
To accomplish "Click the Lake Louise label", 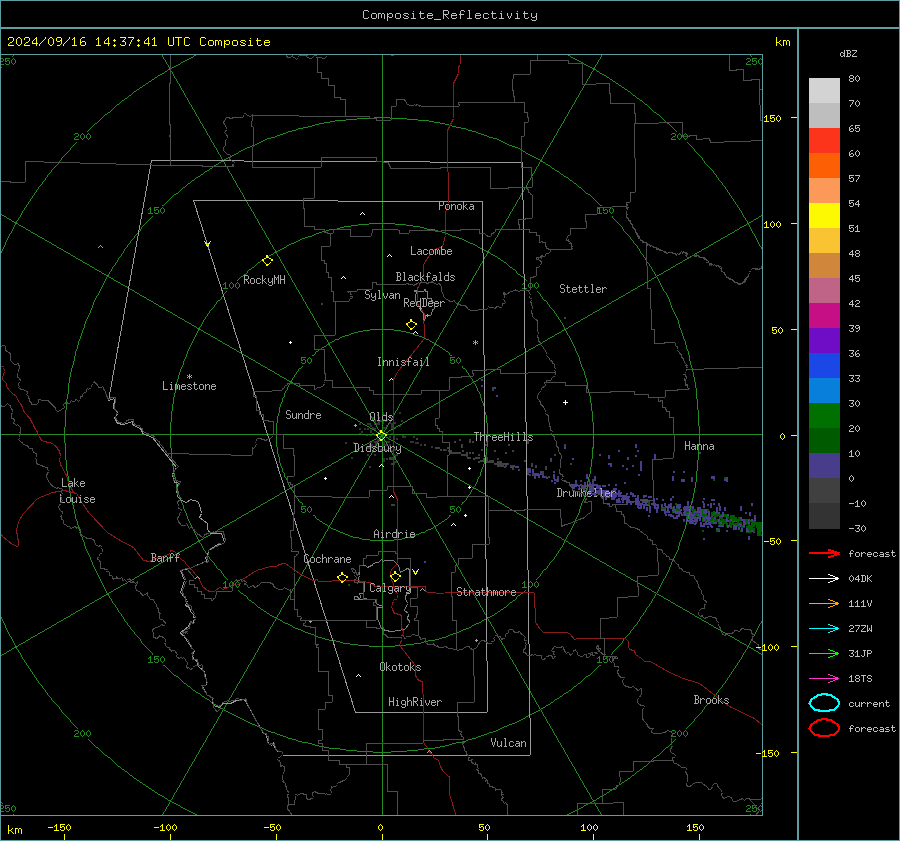I will (x=77, y=491).
